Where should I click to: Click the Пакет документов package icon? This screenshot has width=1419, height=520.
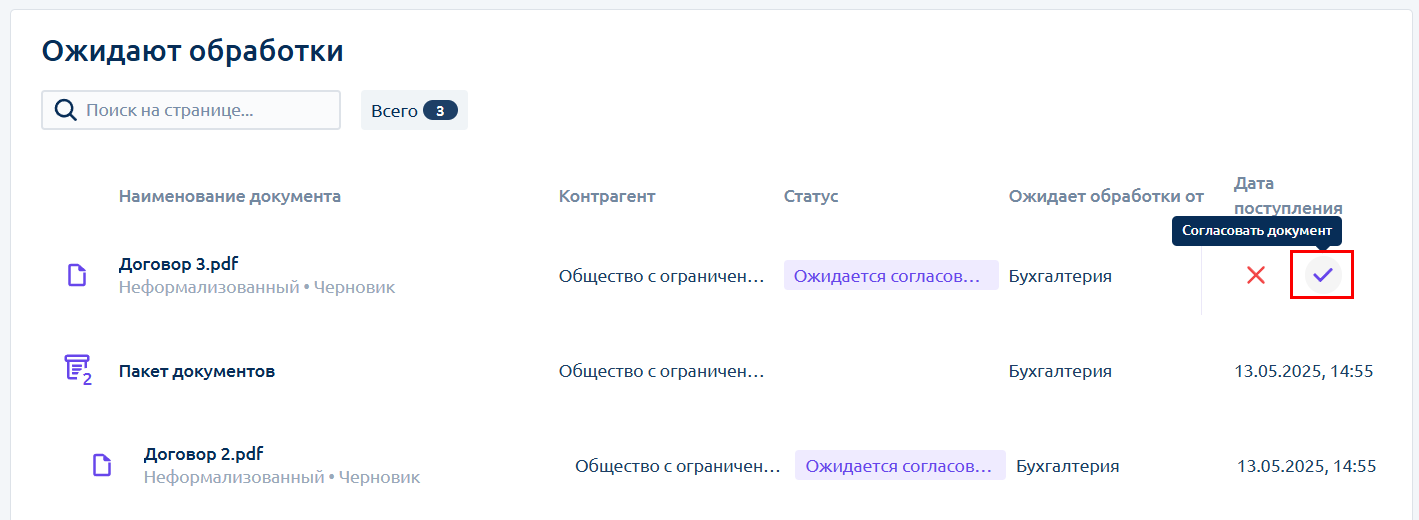click(78, 370)
